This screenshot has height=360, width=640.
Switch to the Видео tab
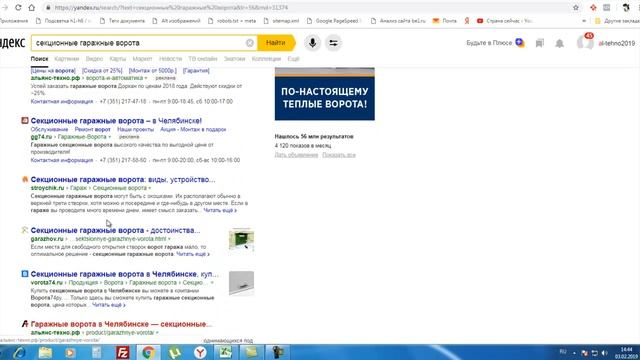coord(94,59)
